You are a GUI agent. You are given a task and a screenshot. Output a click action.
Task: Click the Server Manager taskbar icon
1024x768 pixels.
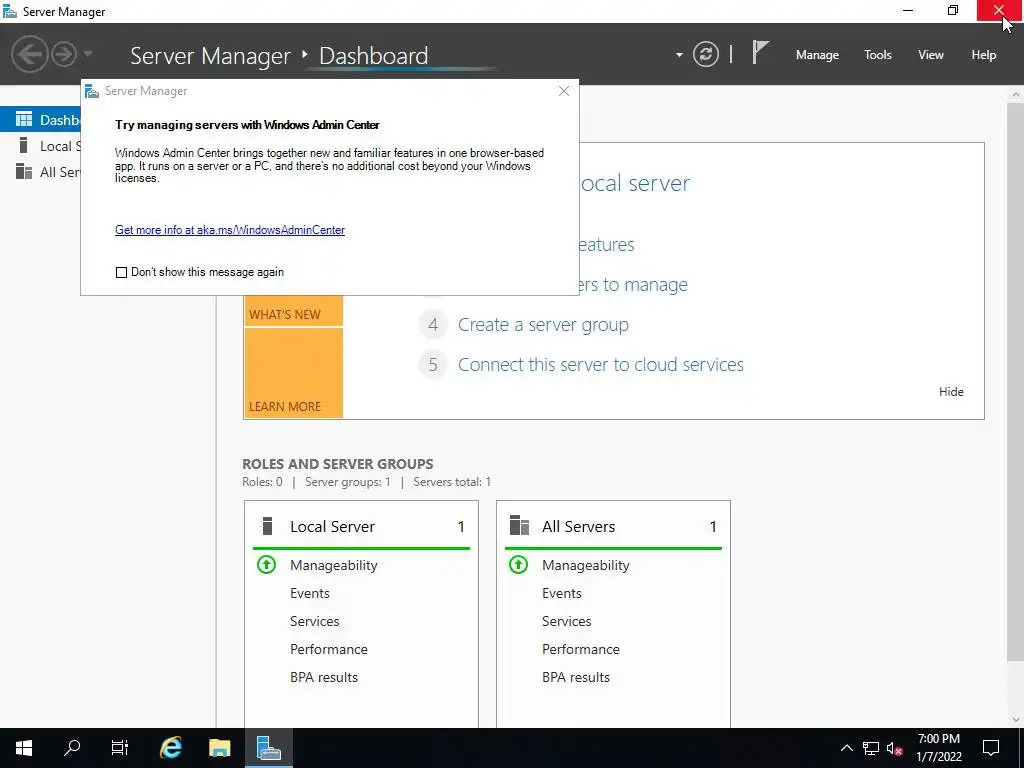[x=268, y=748]
